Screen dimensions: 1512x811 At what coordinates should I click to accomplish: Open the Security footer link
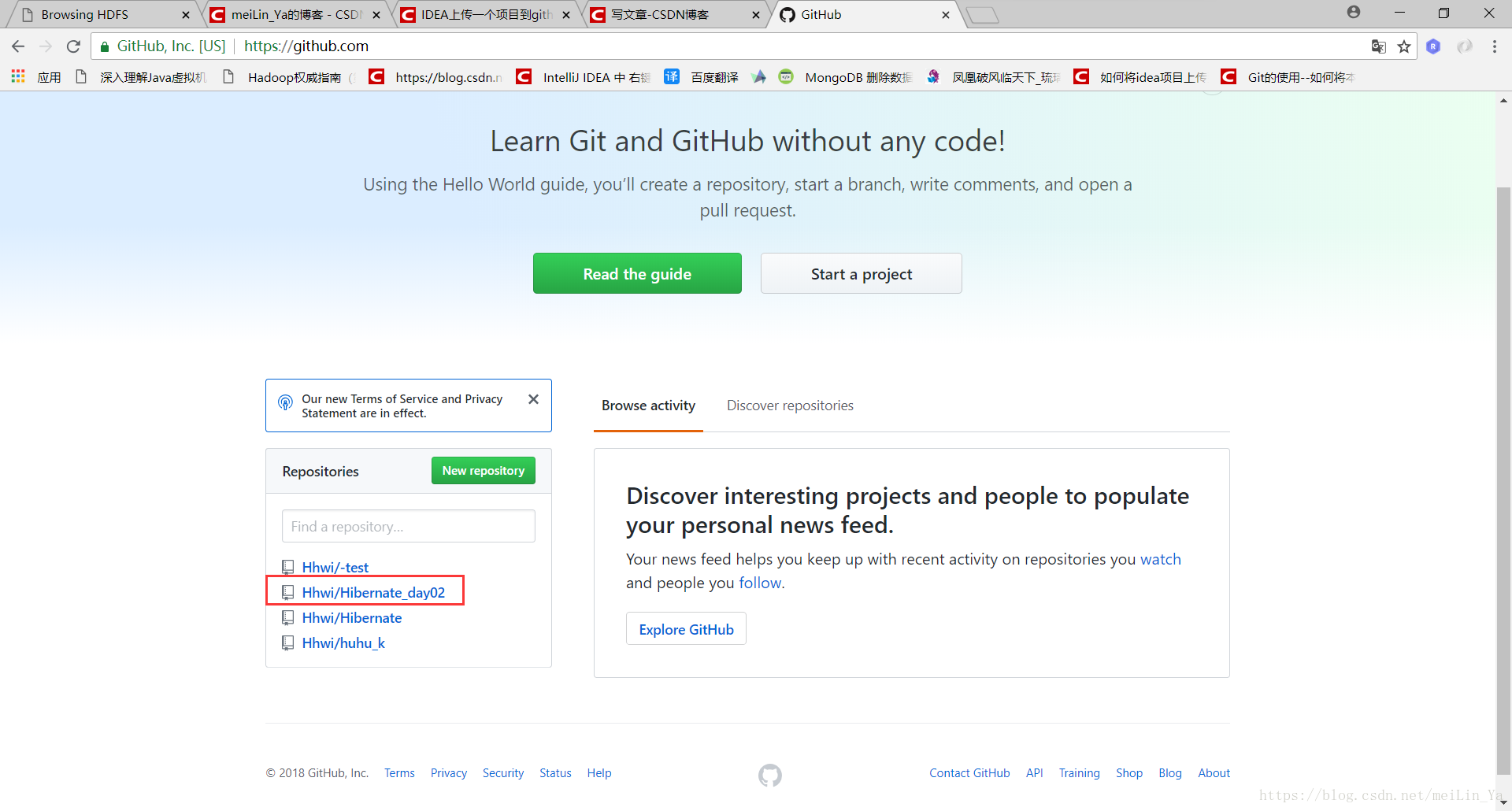point(503,773)
